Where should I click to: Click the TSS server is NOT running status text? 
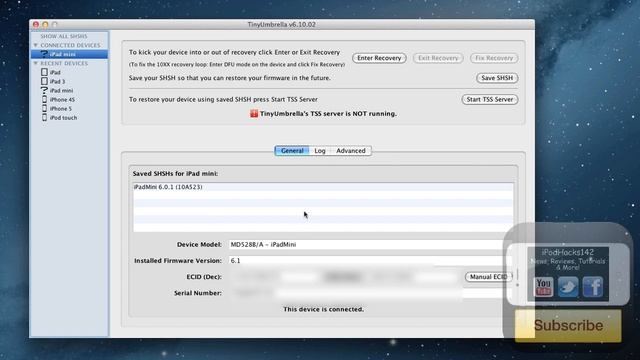click(x=328, y=113)
